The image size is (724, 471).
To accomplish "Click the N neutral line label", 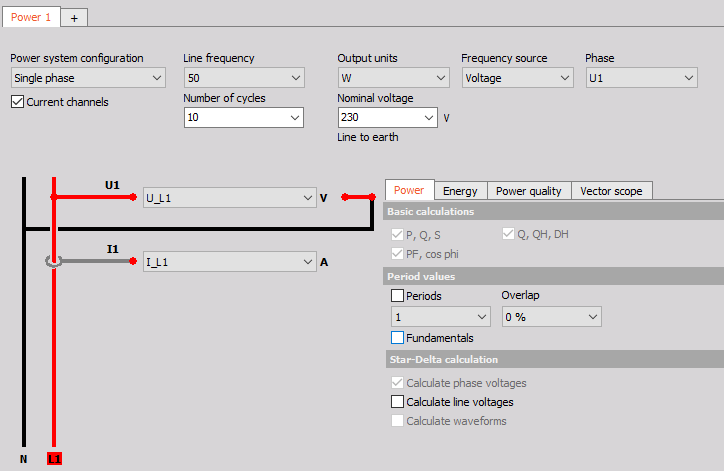I will [x=24, y=459].
